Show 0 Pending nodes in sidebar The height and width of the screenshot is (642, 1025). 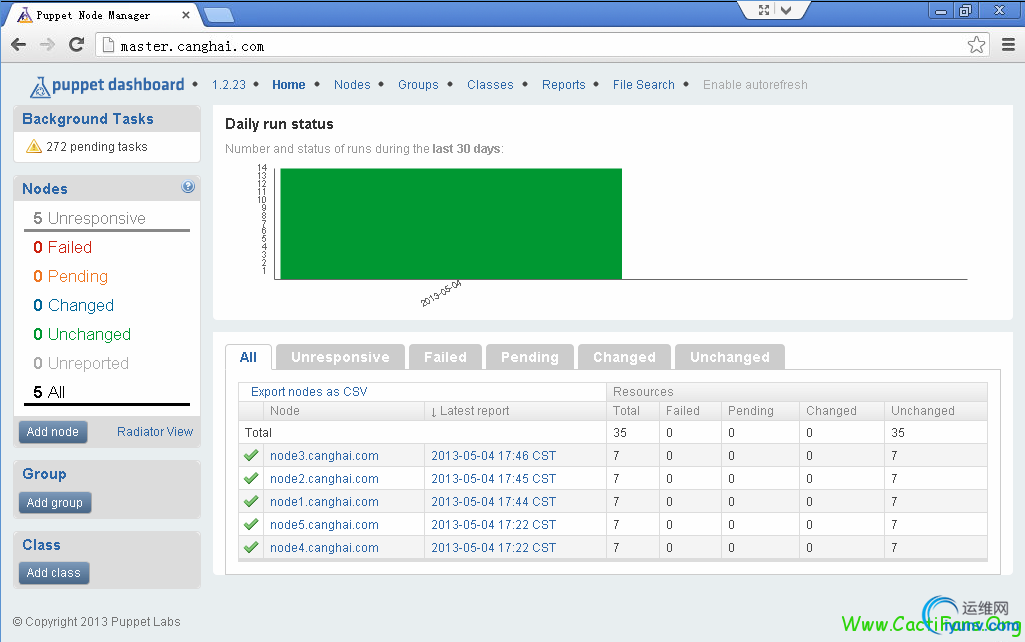point(70,277)
